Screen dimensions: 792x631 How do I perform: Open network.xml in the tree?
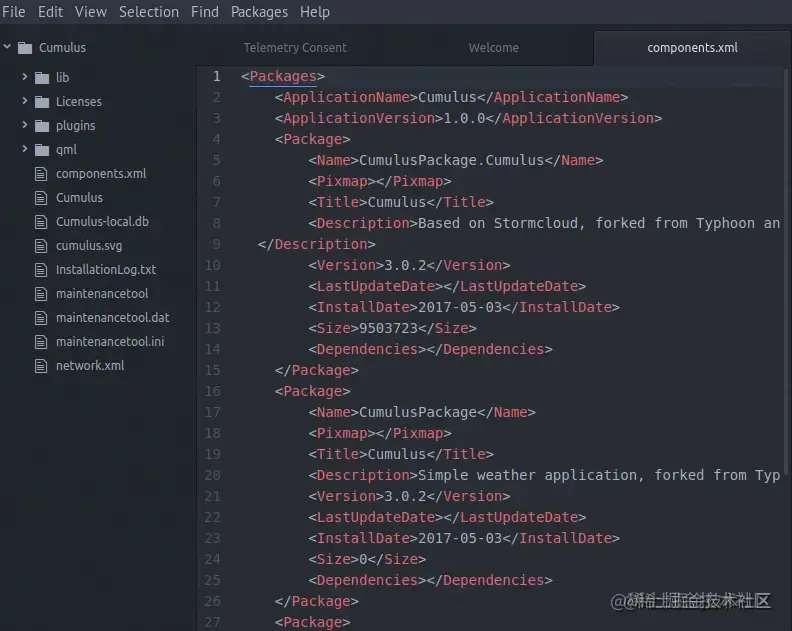pyautogui.click(x=90, y=366)
